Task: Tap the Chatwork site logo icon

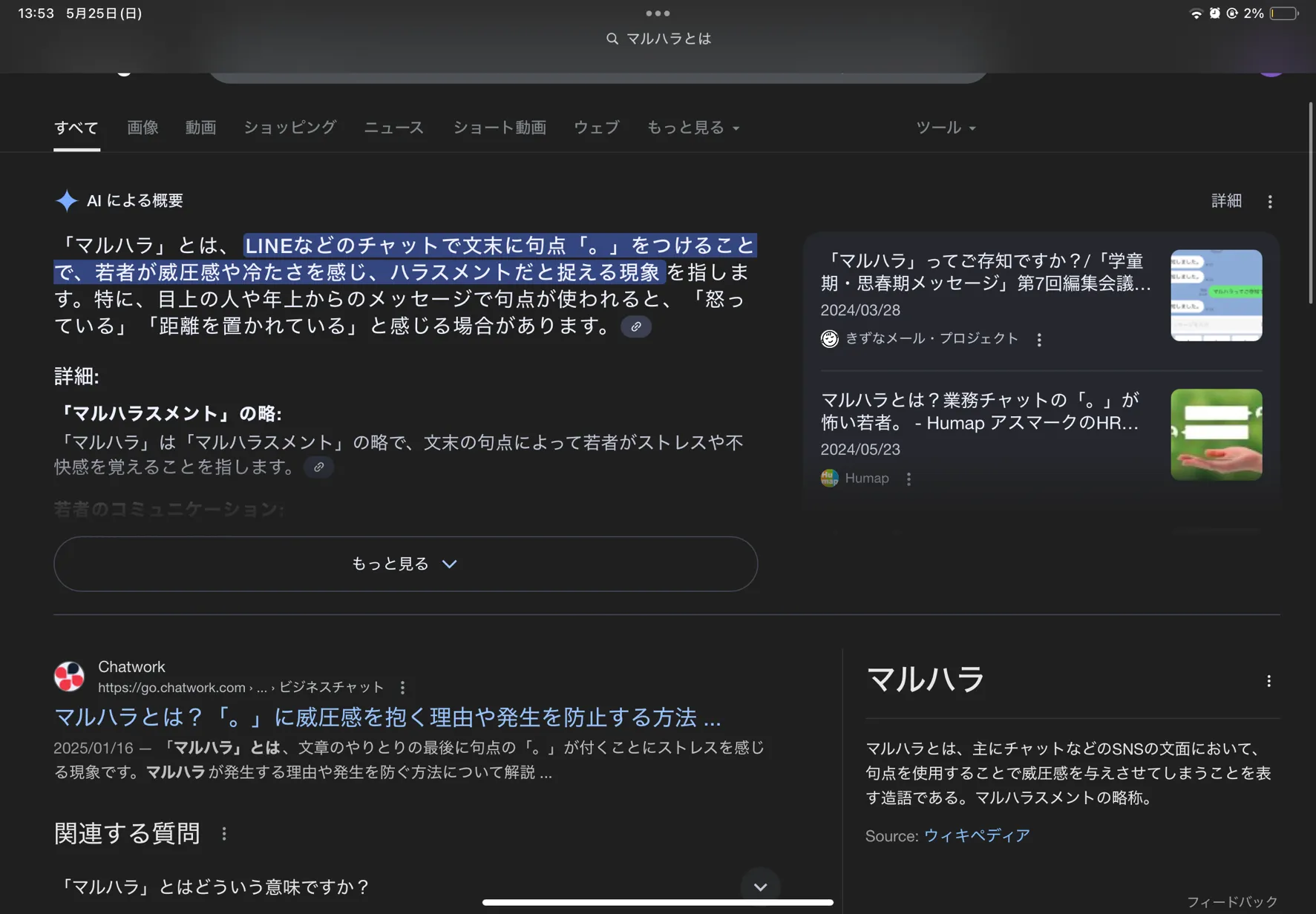Action: [x=69, y=677]
